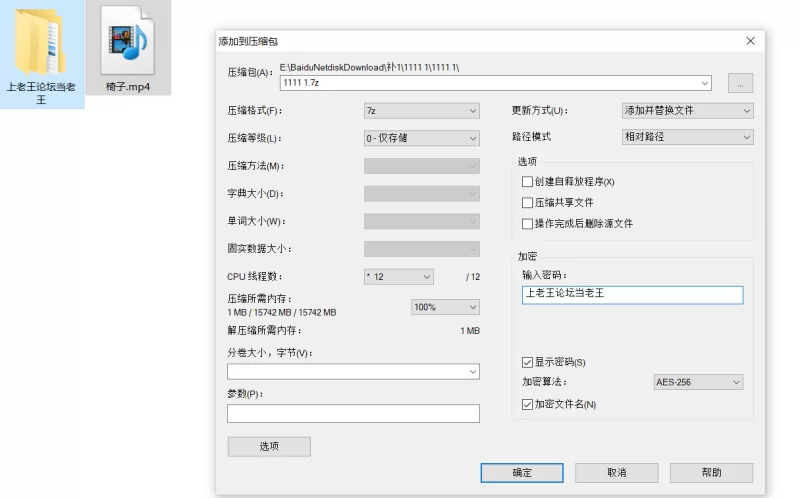Select the 椅子.mp4 video file icon
Image resolution: width=800 pixels, height=498 pixels.
pyautogui.click(x=128, y=41)
